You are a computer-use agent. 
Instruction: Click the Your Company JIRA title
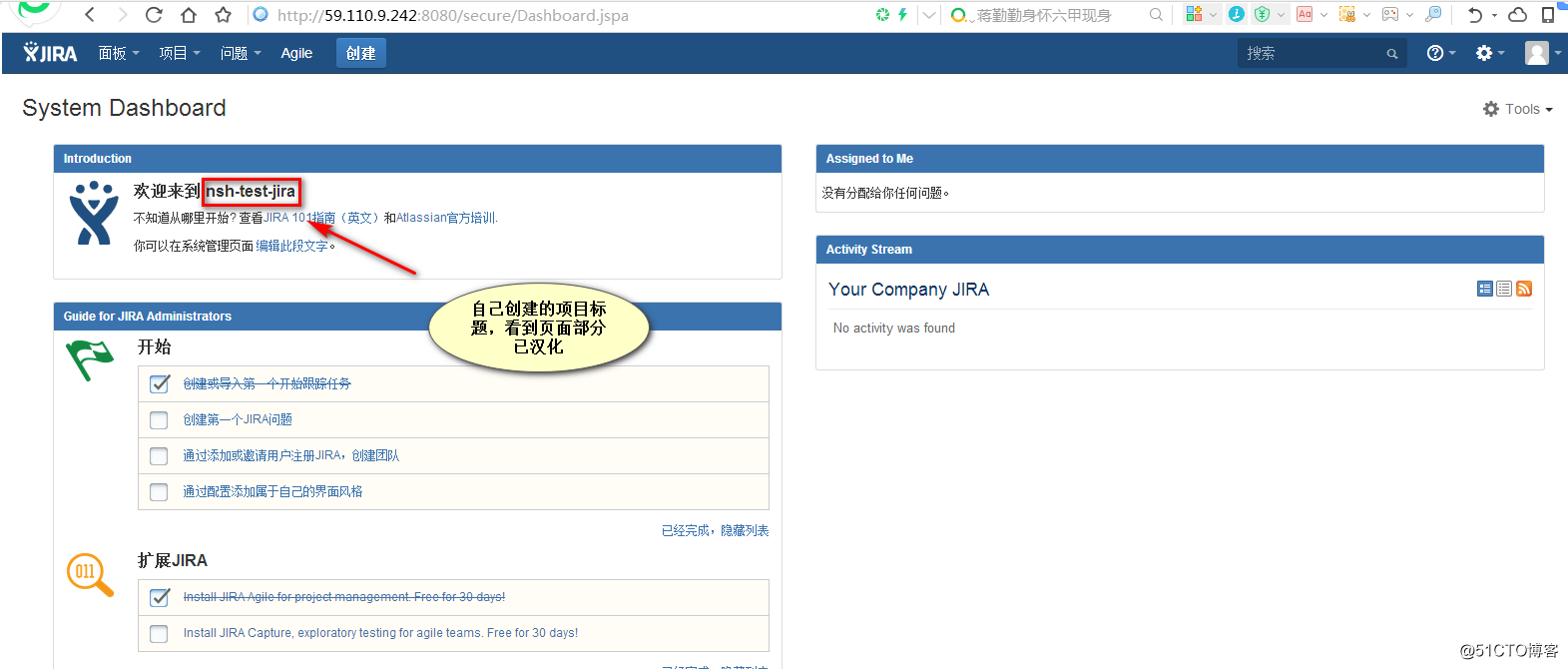(x=908, y=290)
